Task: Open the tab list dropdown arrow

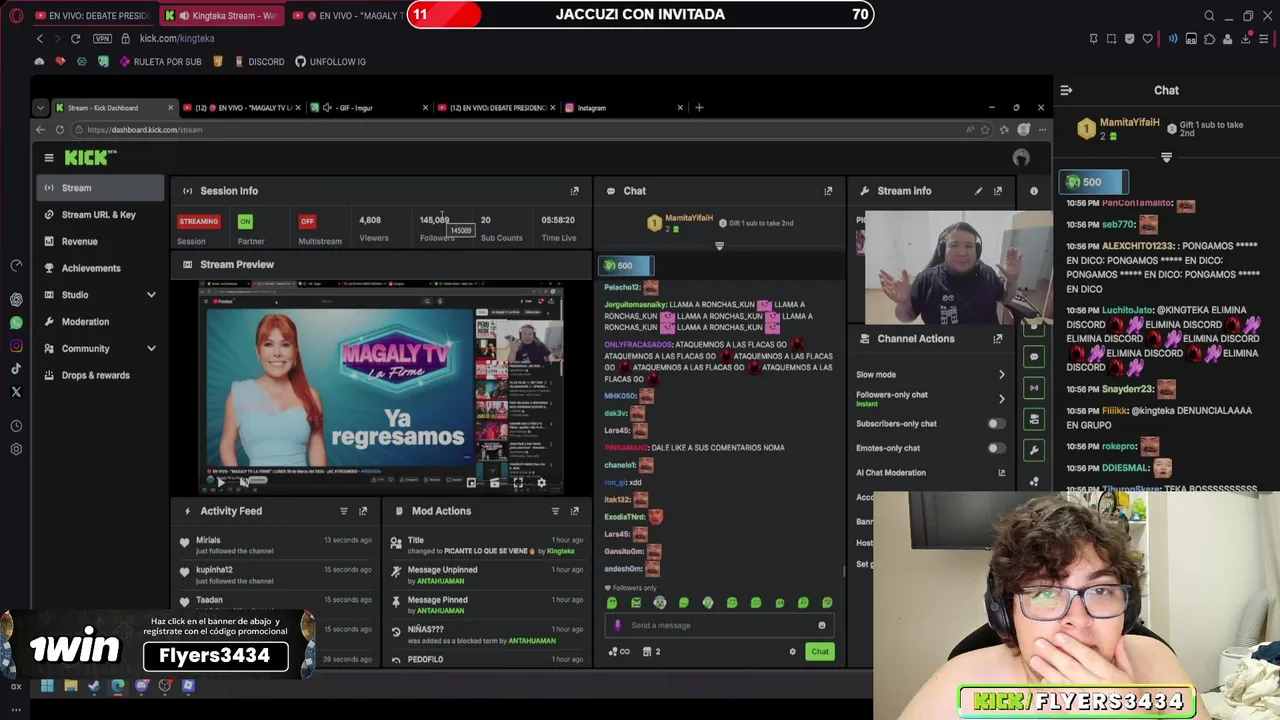Action: coord(40,108)
